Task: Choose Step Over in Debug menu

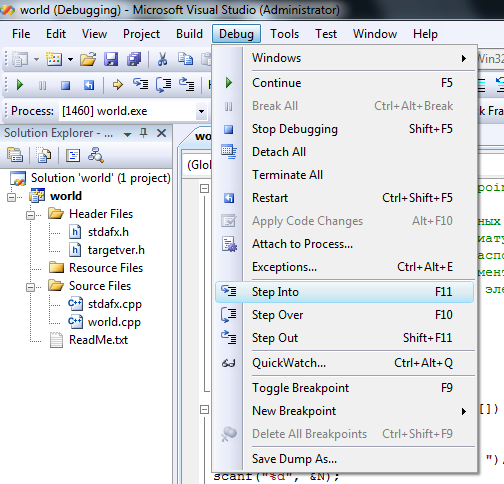Action: click(344, 315)
